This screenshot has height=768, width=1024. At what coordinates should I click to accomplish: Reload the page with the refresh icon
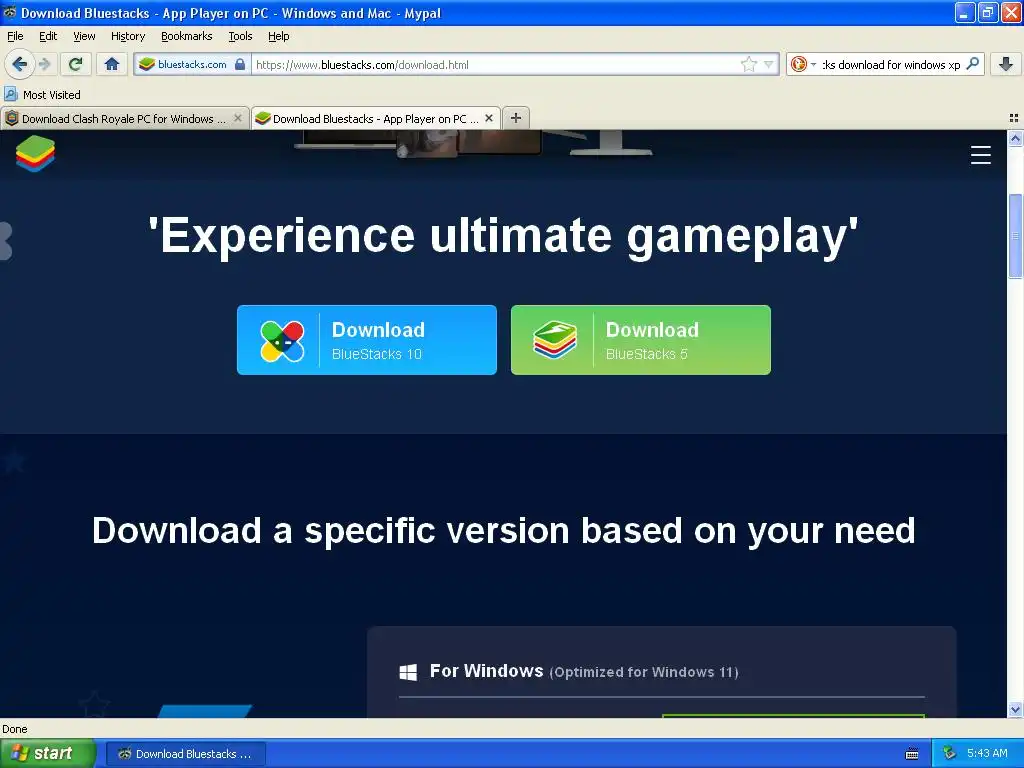click(x=75, y=64)
